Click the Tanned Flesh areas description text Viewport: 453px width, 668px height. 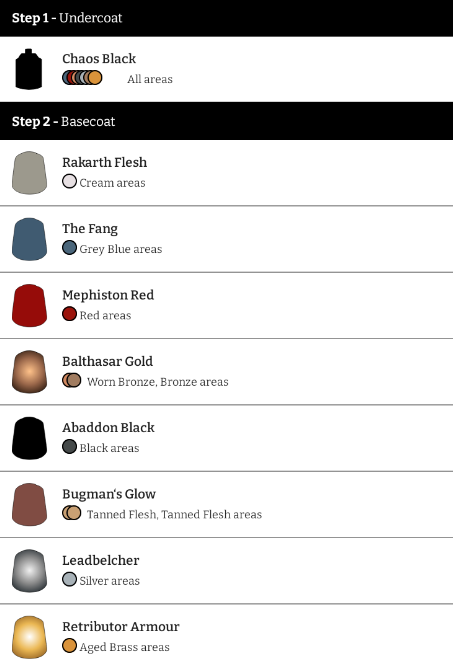click(x=174, y=515)
